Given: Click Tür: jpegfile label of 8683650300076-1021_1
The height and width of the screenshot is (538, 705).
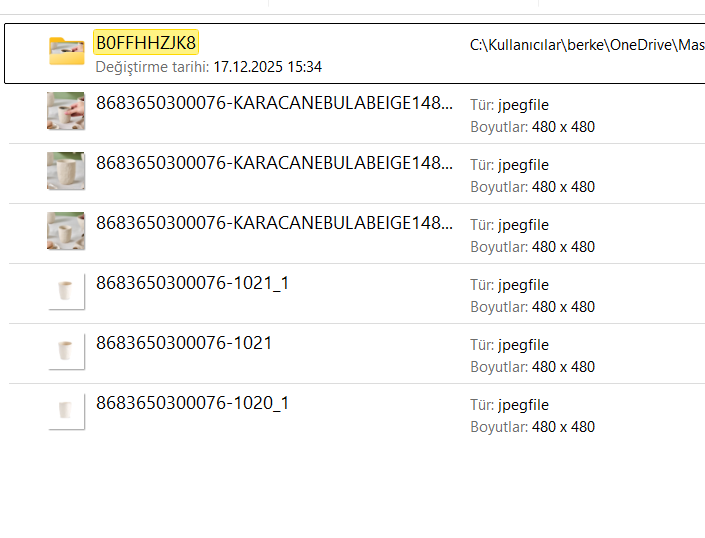Looking at the screenshot, I should pyautogui.click(x=509, y=285).
